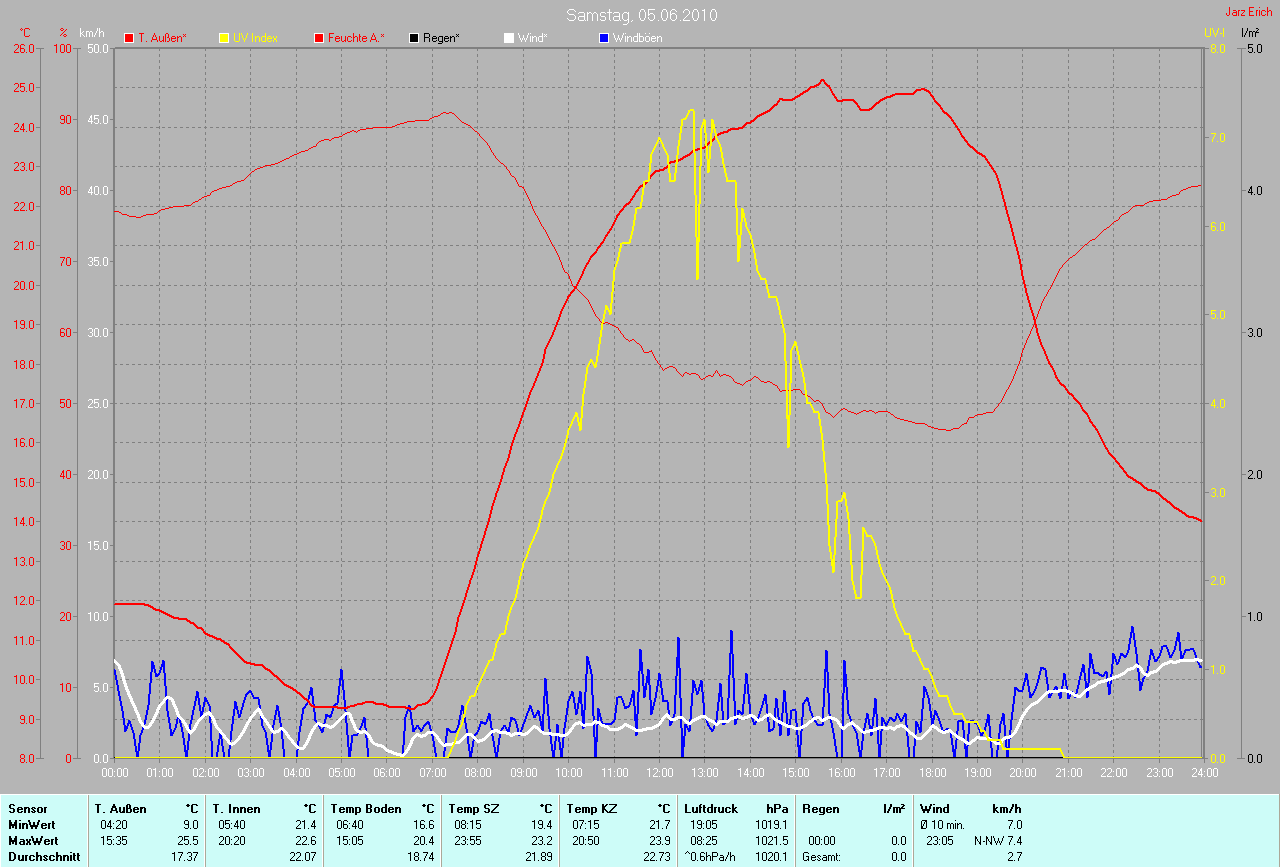Click the red T. Außen legend square
Viewport: 1280px width, 867px height.
pyautogui.click(x=129, y=38)
